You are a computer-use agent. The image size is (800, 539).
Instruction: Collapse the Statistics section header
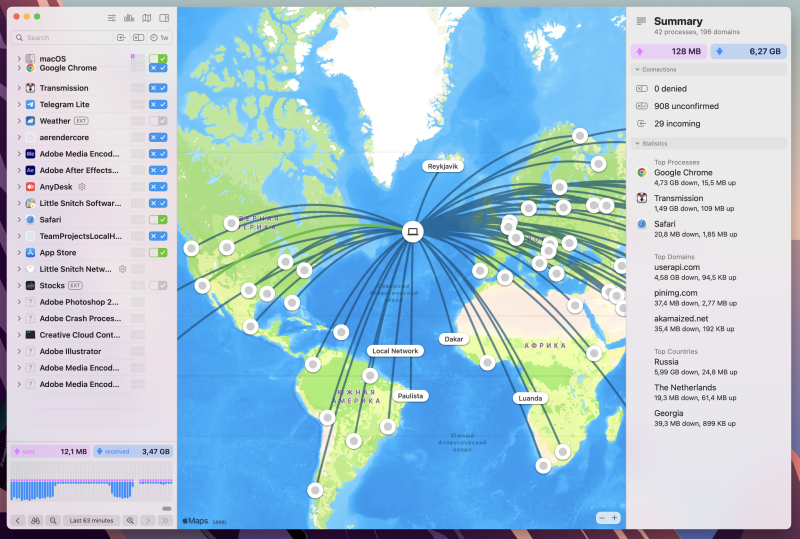(x=709, y=143)
